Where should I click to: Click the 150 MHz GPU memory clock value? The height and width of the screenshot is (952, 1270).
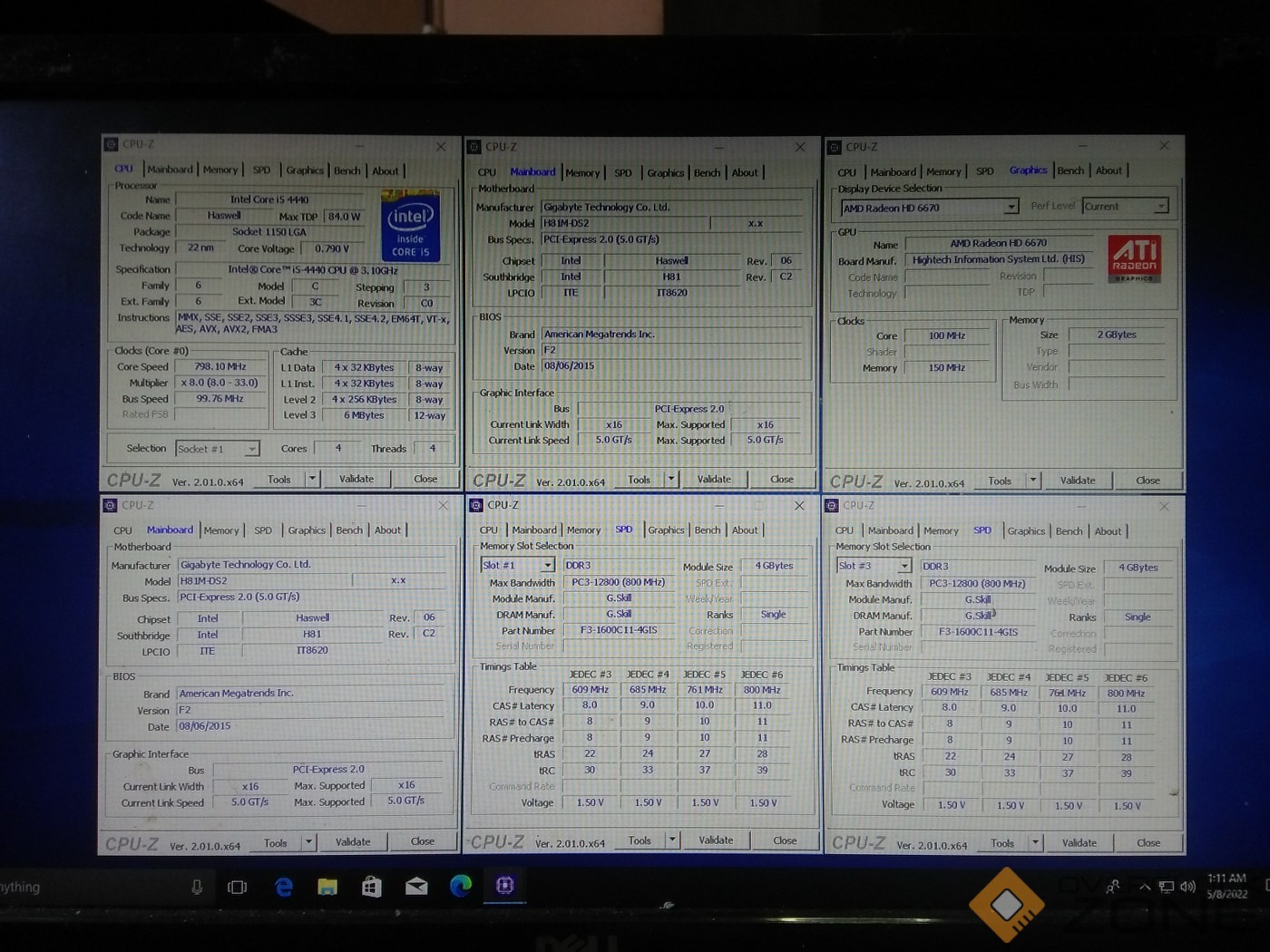click(x=947, y=368)
